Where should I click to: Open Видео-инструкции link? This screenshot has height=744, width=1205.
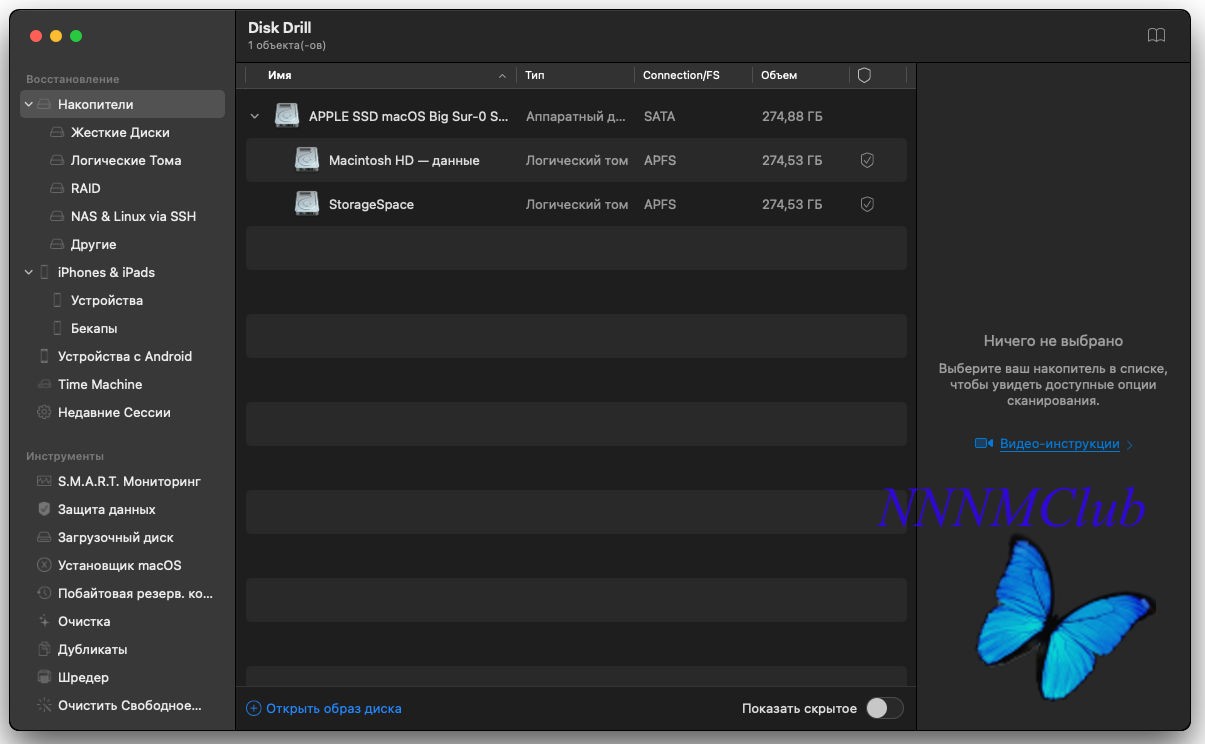1060,444
